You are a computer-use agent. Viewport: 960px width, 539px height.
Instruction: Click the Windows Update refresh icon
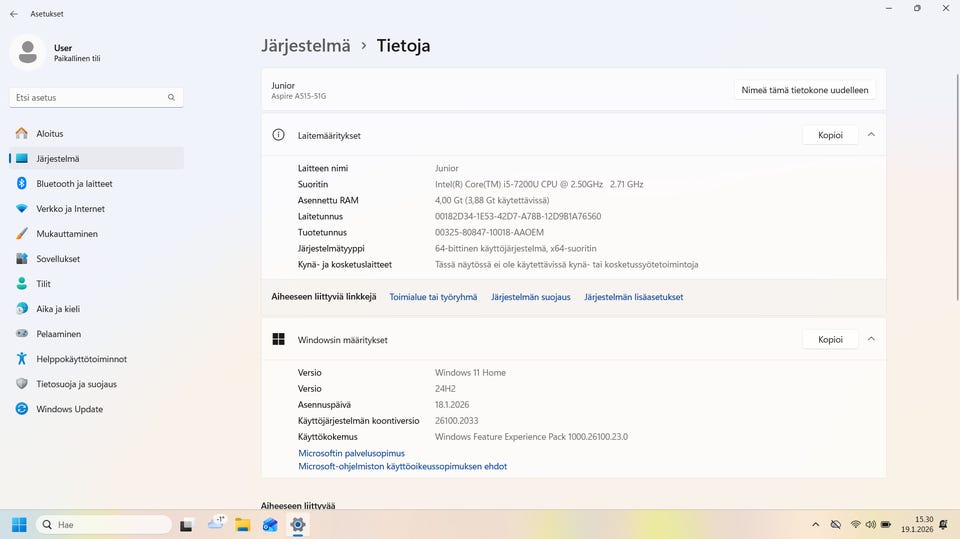coord(22,409)
